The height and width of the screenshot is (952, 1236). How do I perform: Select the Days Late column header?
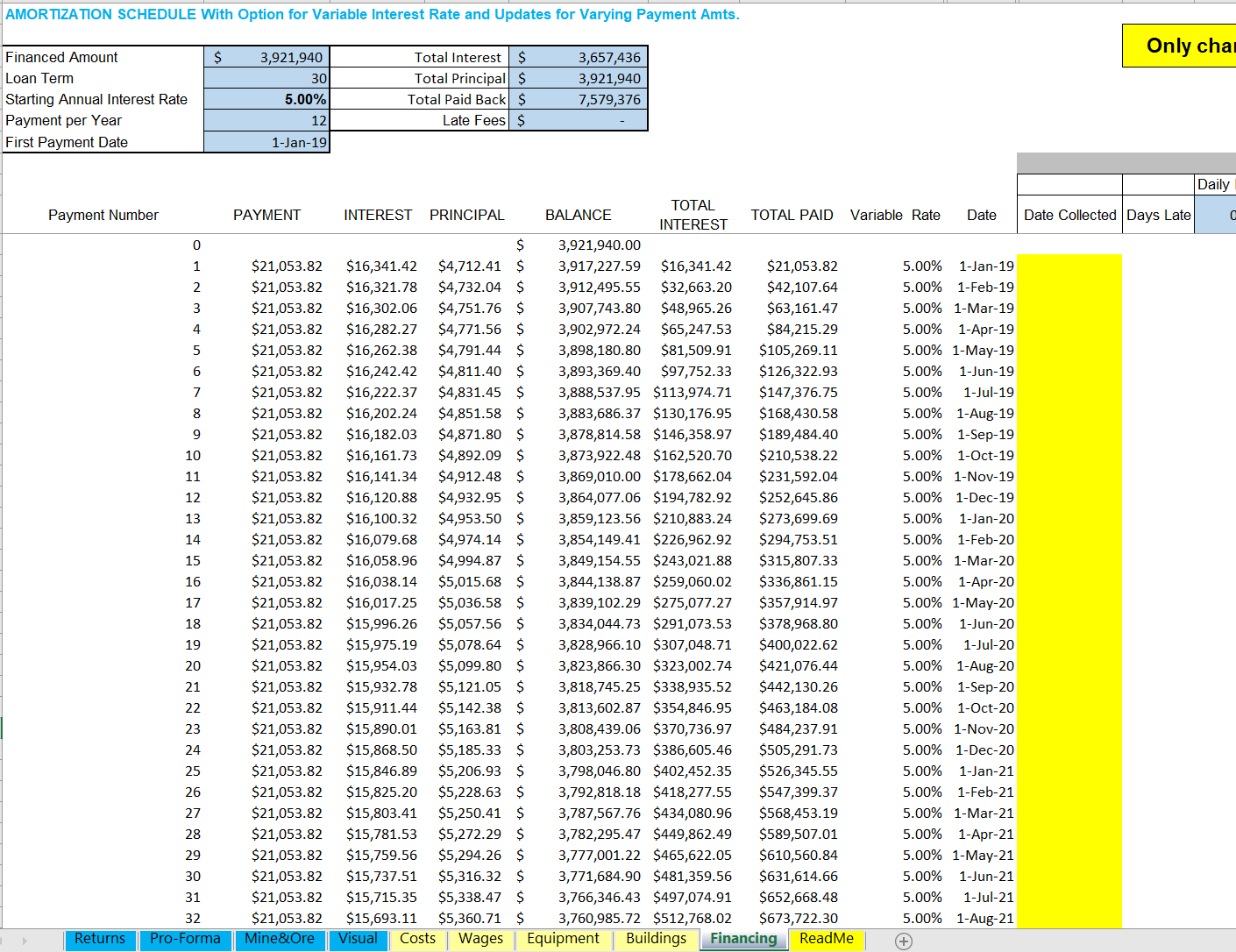click(1158, 215)
